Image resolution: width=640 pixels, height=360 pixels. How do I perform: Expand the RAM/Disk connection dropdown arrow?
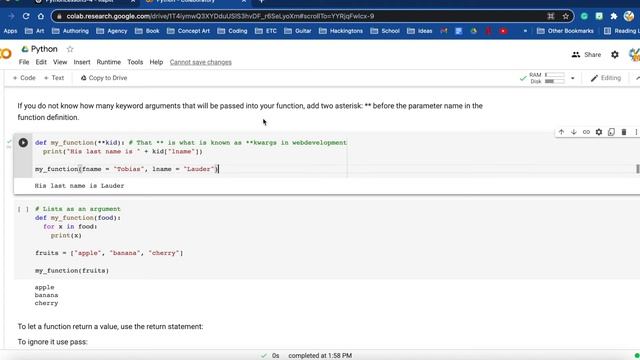tap(573, 78)
